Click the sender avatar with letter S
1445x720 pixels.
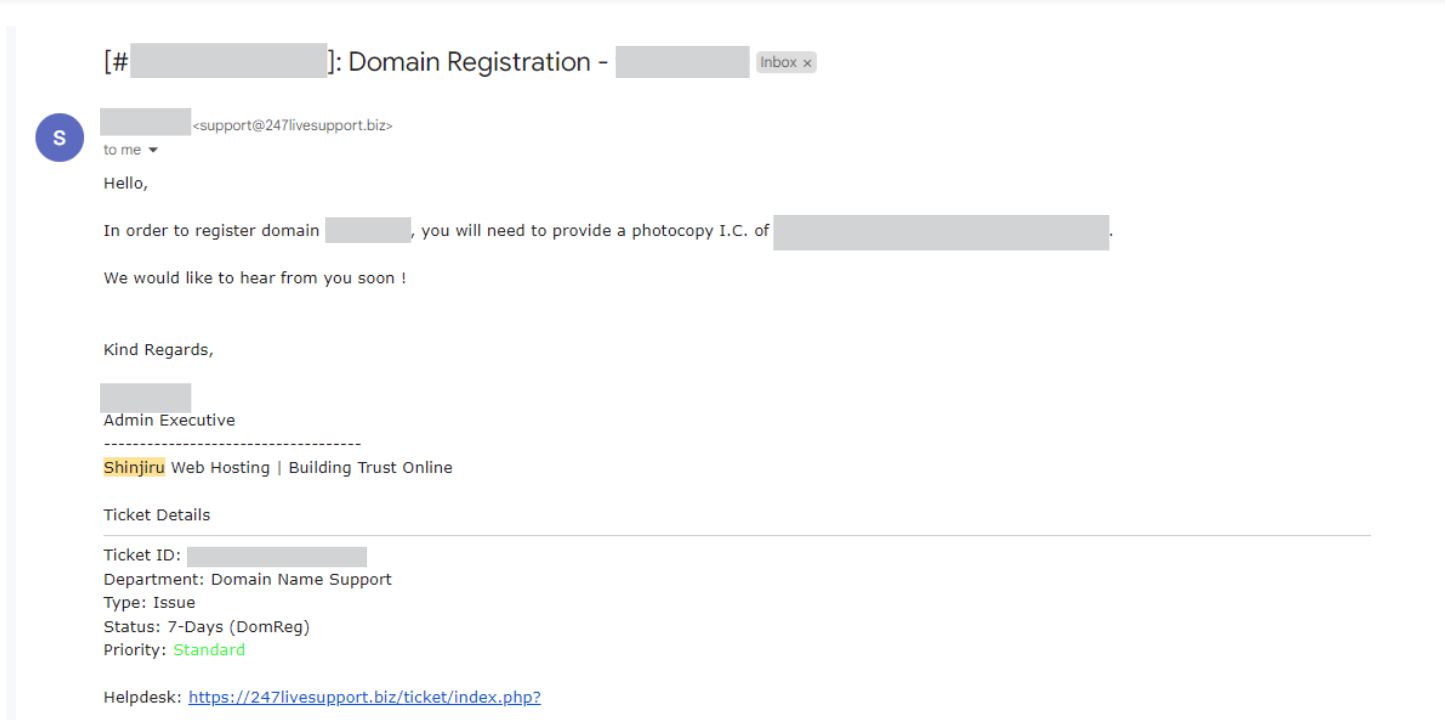pyautogui.click(x=60, y=137)
